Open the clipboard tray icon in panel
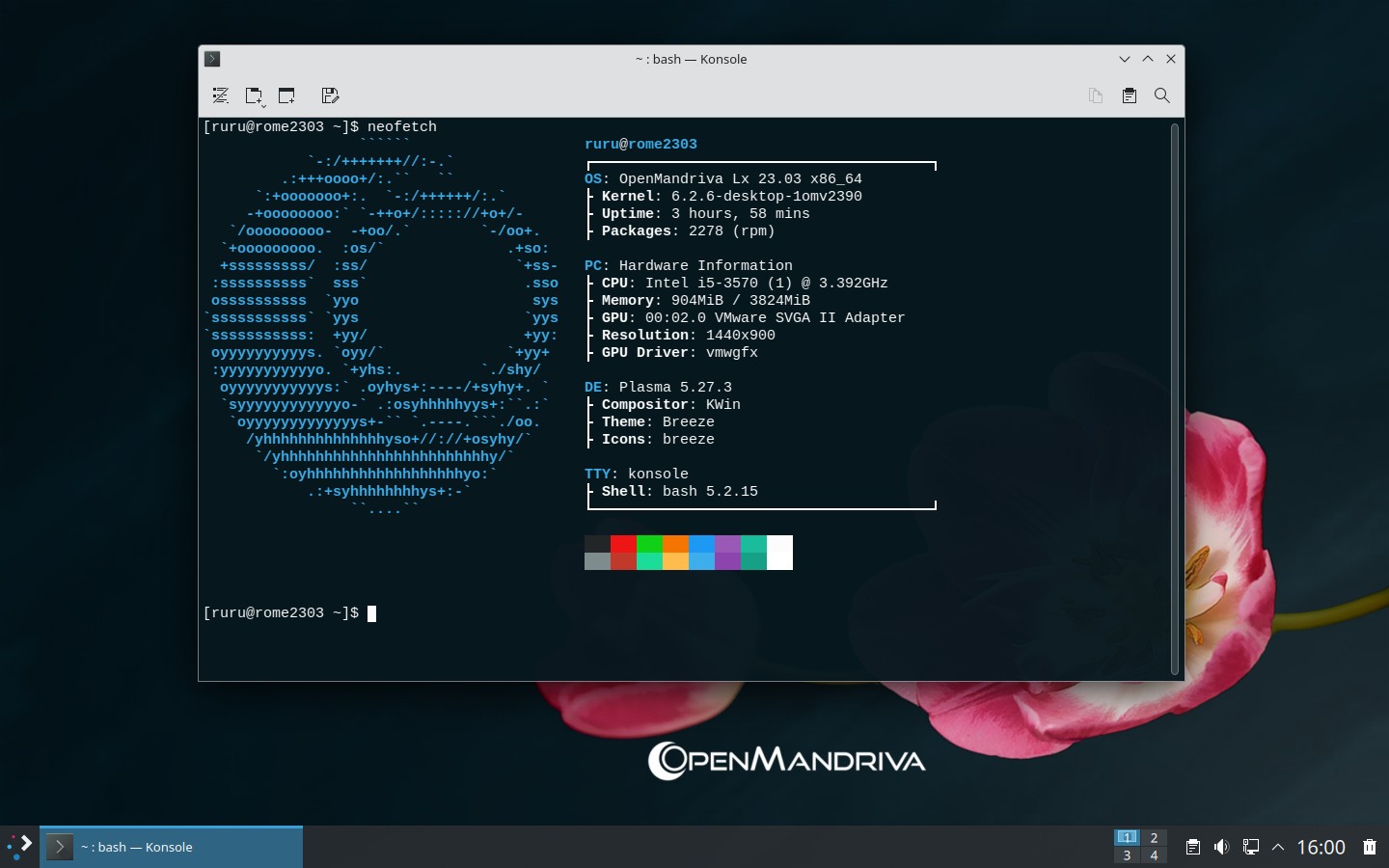This screenshot has height=868, width=1389. (x=1192, y=847)
